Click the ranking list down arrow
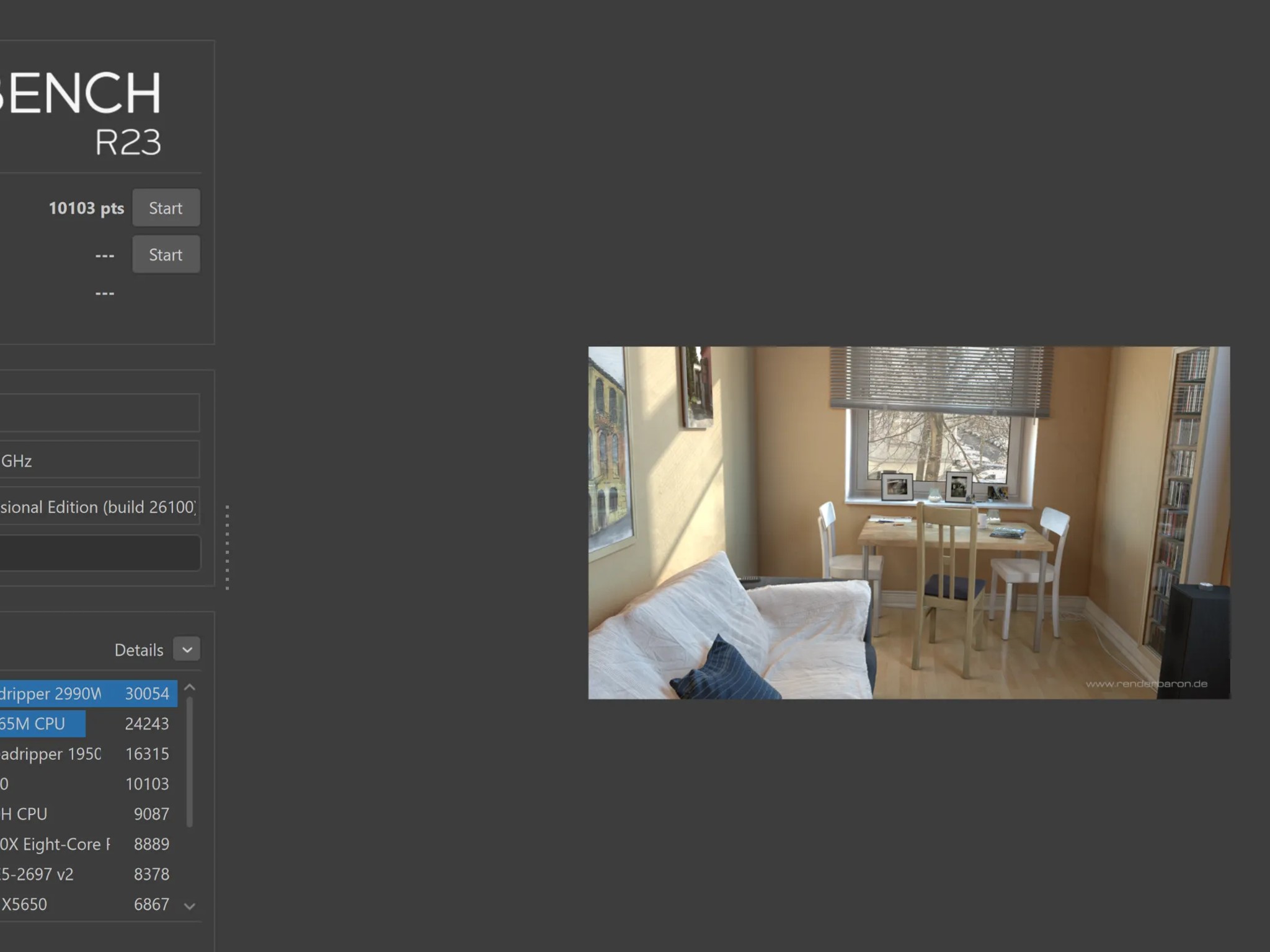 (x=190, y=906)
